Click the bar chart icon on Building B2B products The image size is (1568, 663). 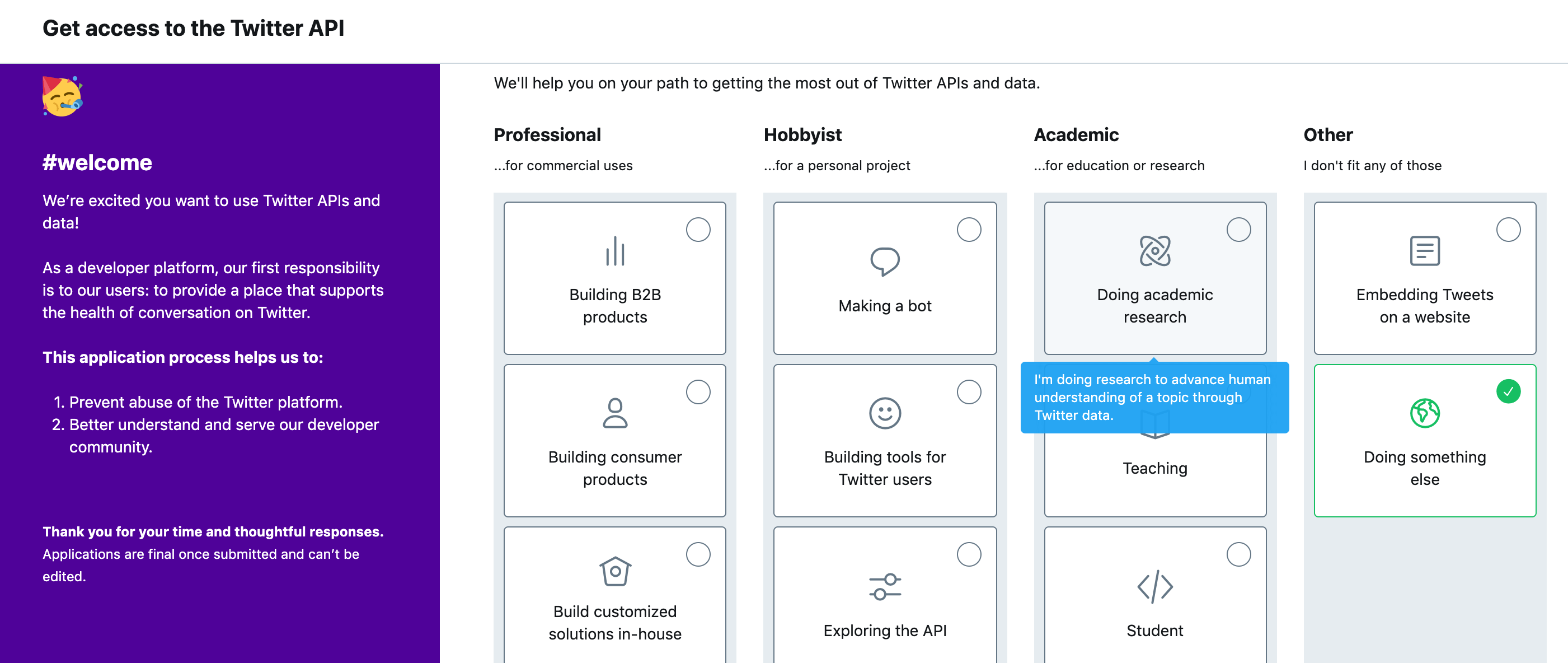tap(615, 253)
